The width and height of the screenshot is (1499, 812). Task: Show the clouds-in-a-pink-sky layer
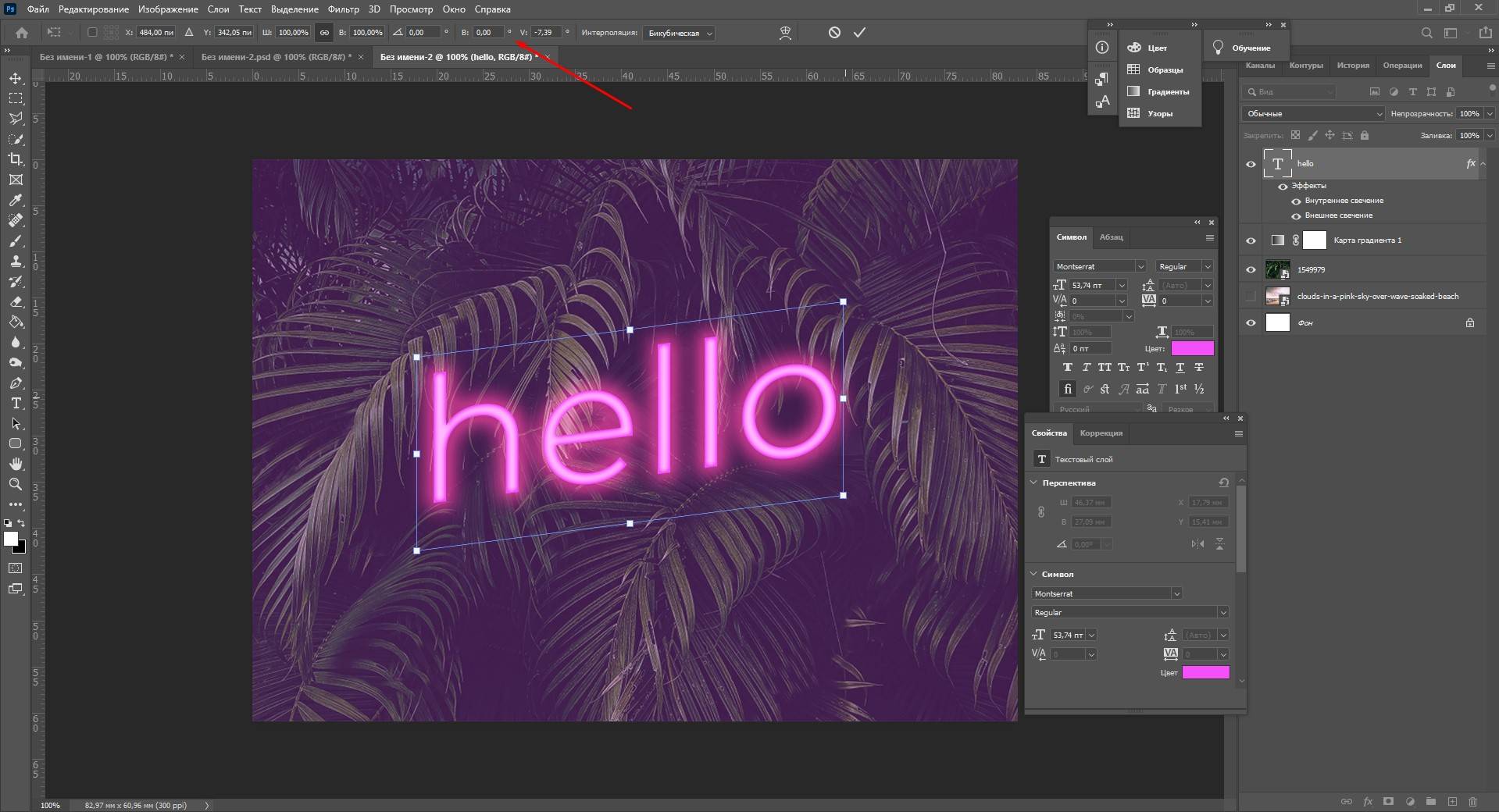tap(1251, 297)
